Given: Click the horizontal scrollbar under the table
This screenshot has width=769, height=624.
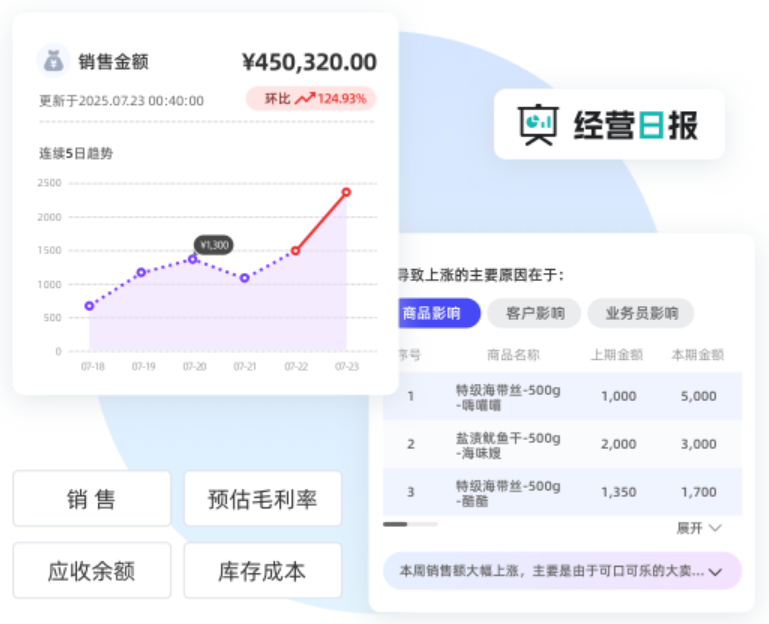Looking at the screenshot, I should point(410,523).
